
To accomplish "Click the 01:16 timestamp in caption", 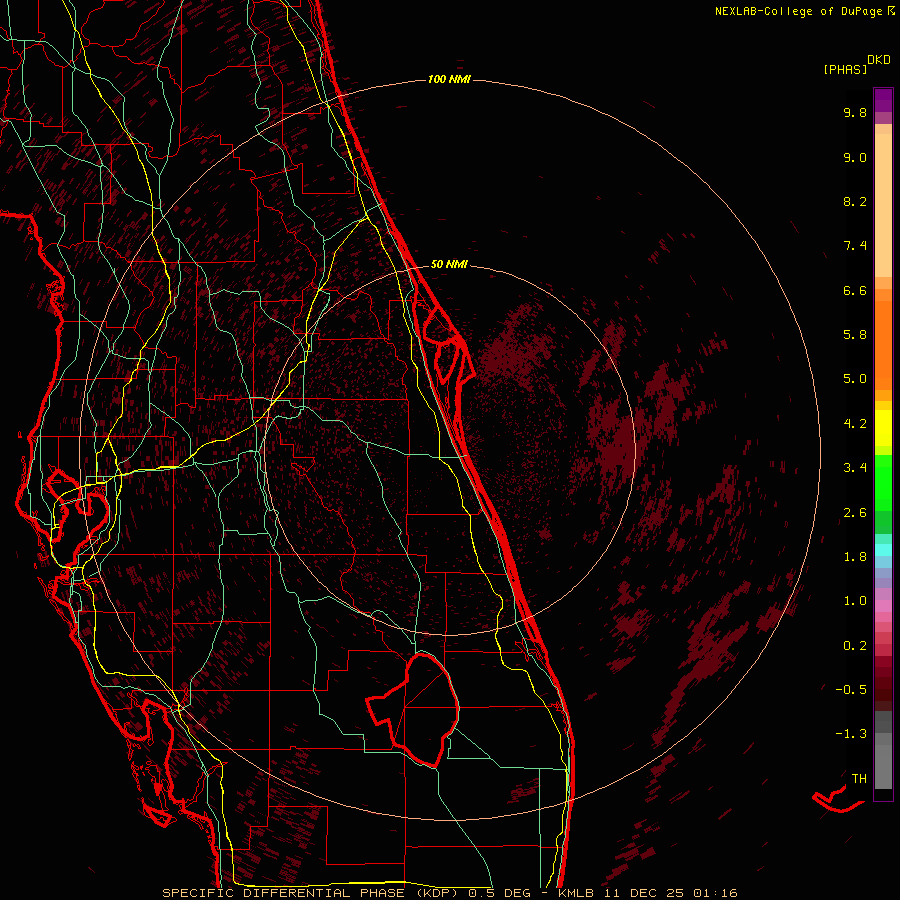I will coord(715,893).
